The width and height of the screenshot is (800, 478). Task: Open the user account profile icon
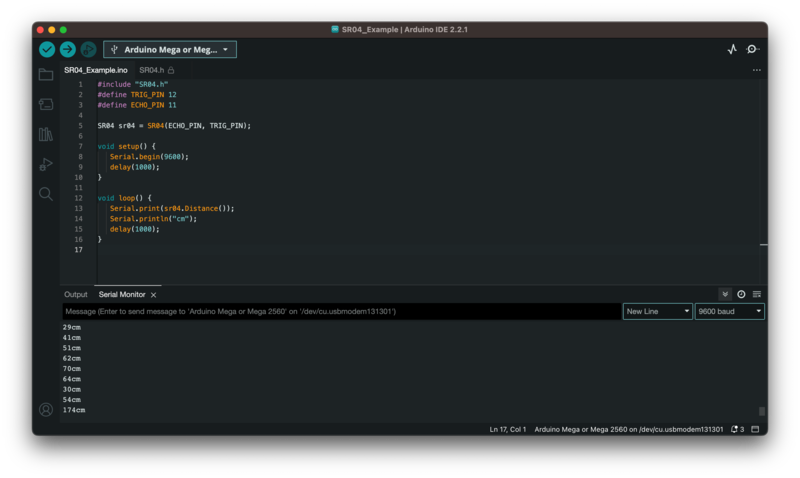tap(46, 410)
